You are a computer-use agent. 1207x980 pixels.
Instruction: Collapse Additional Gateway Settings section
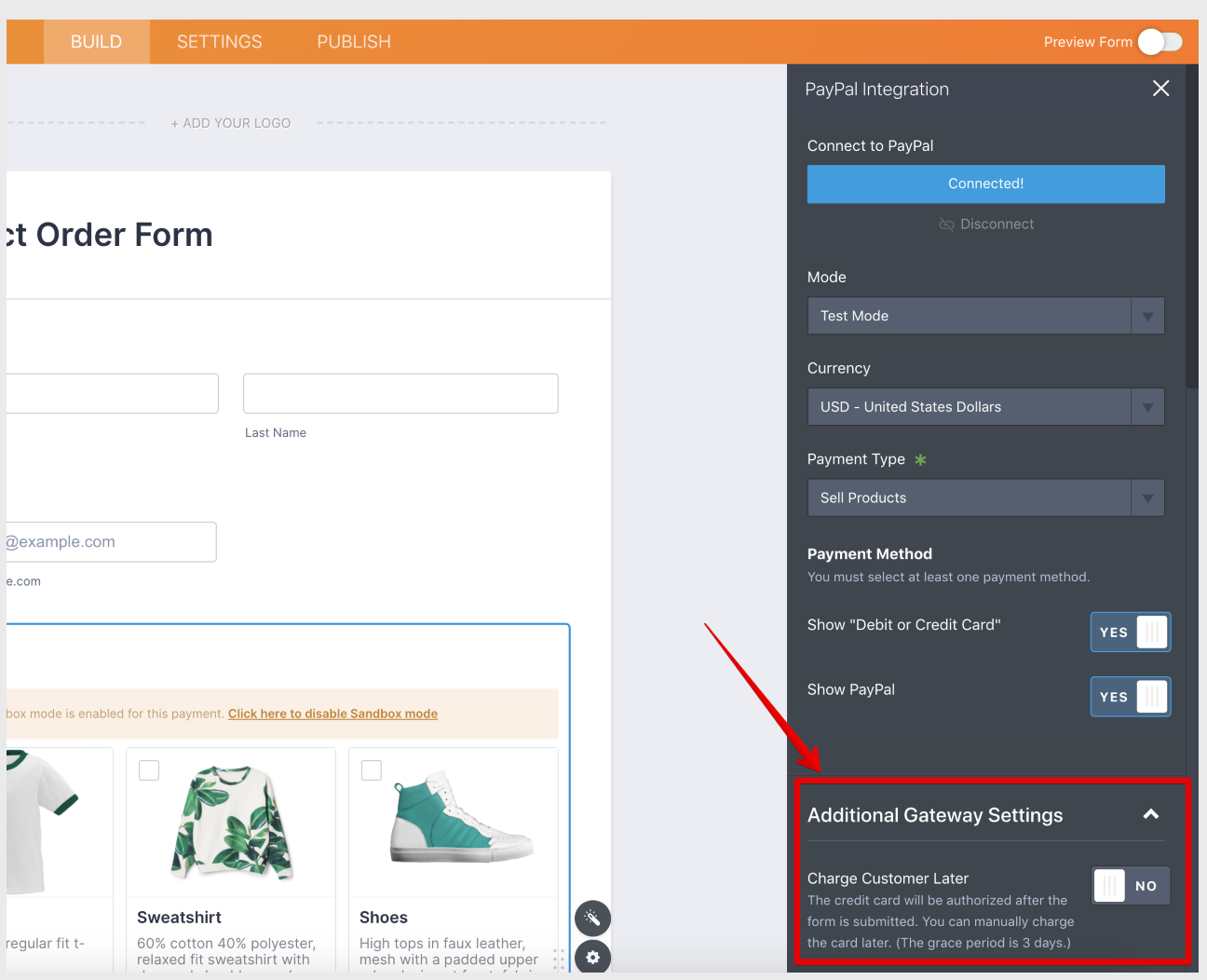[x=1151, y=815]
